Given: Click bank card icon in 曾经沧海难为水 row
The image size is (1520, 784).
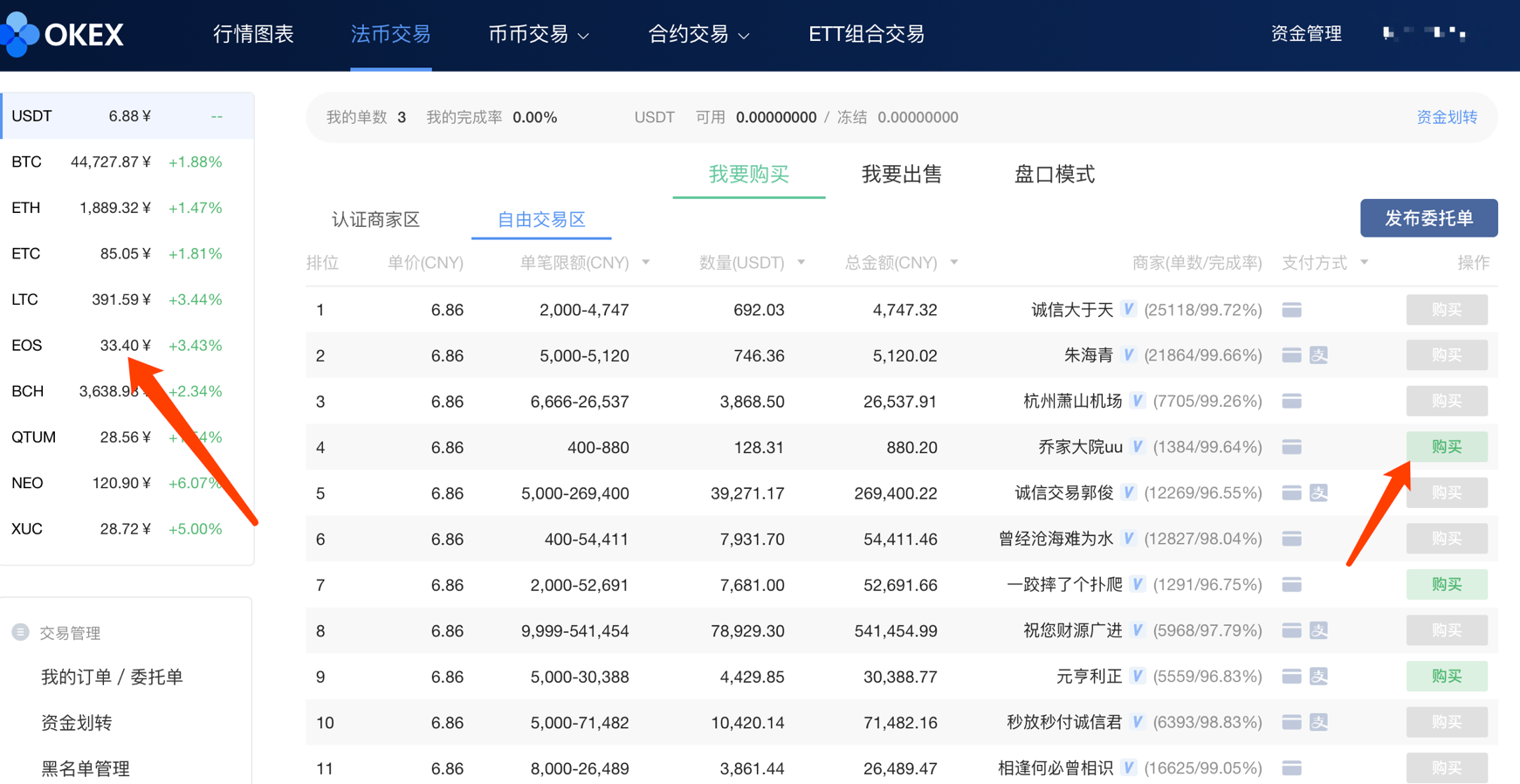Looking at the screenshot, I should (x=1292, y=539).
